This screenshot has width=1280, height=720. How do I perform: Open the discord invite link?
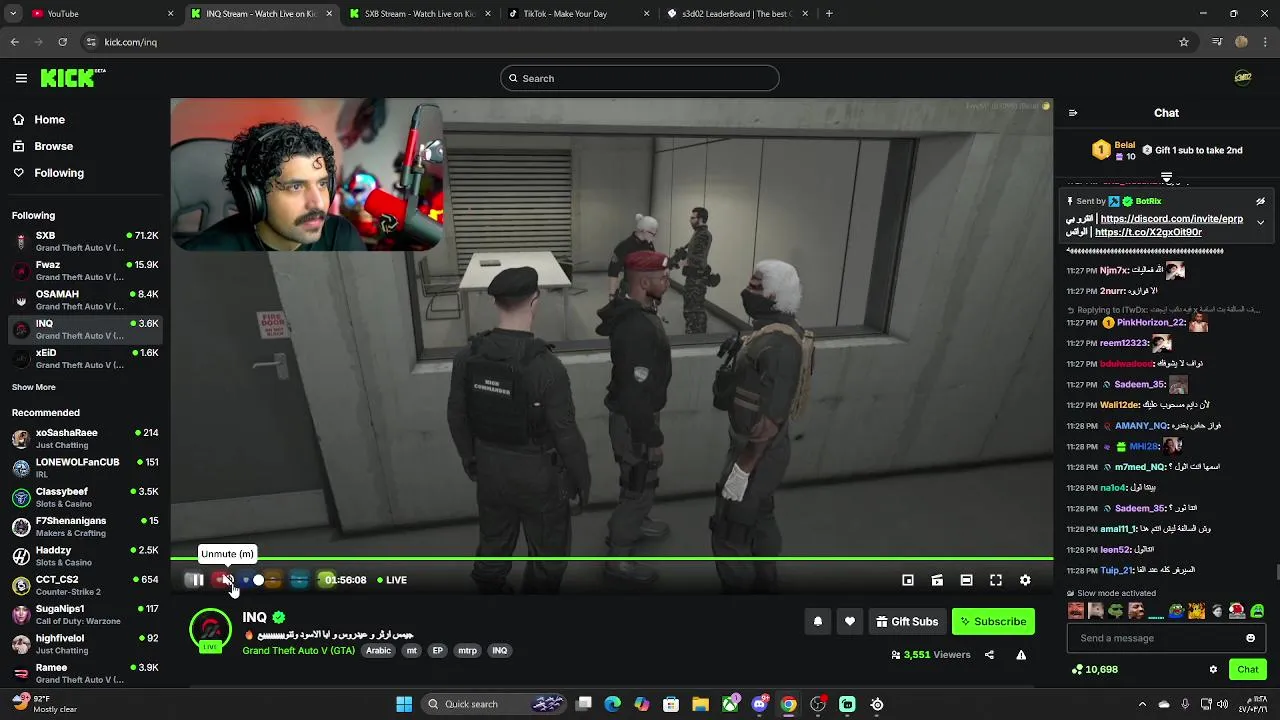click(x=1171, y=219)
